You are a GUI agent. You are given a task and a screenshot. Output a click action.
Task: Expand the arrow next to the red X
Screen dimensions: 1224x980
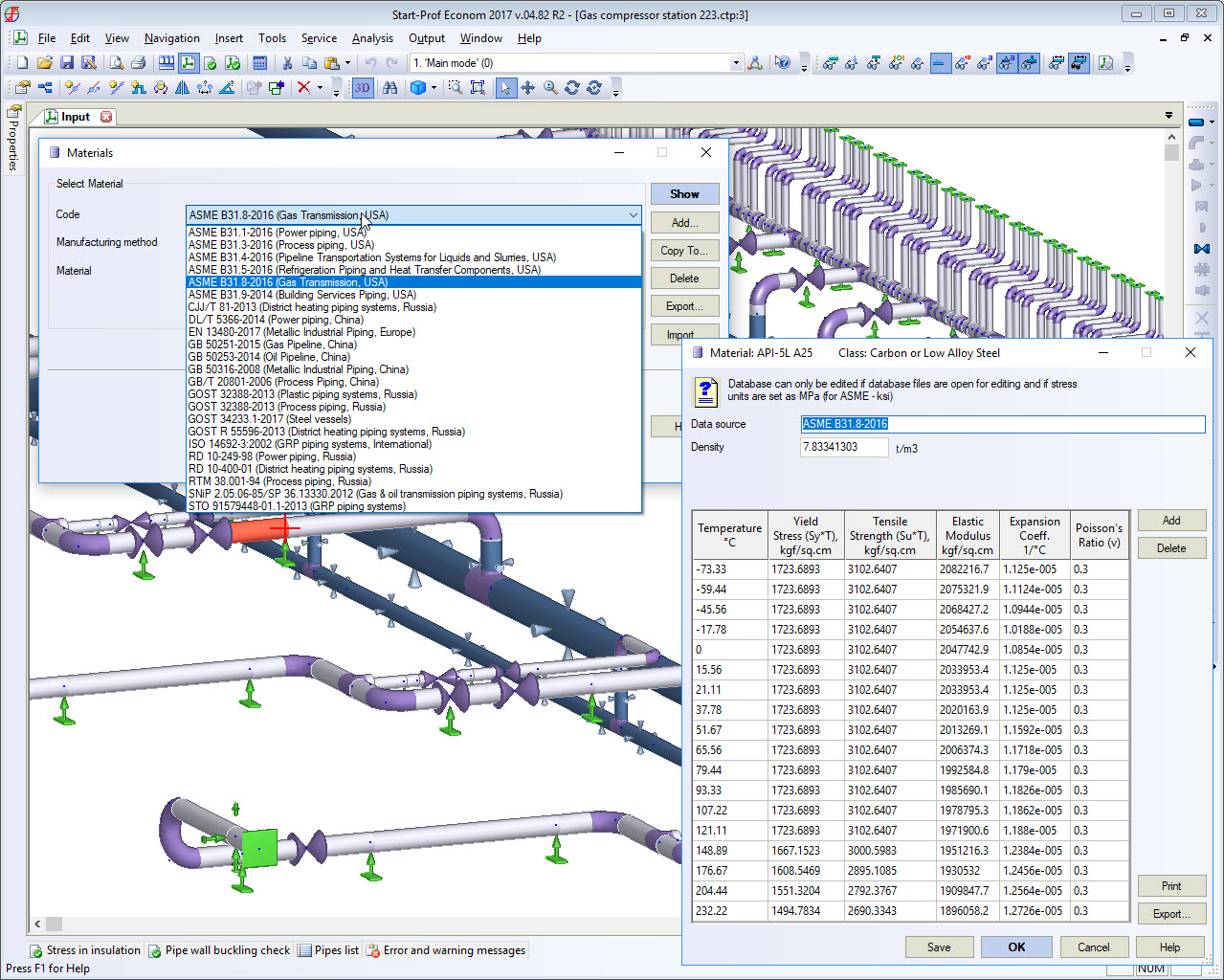pyautogui.click(x=320, y=88)
